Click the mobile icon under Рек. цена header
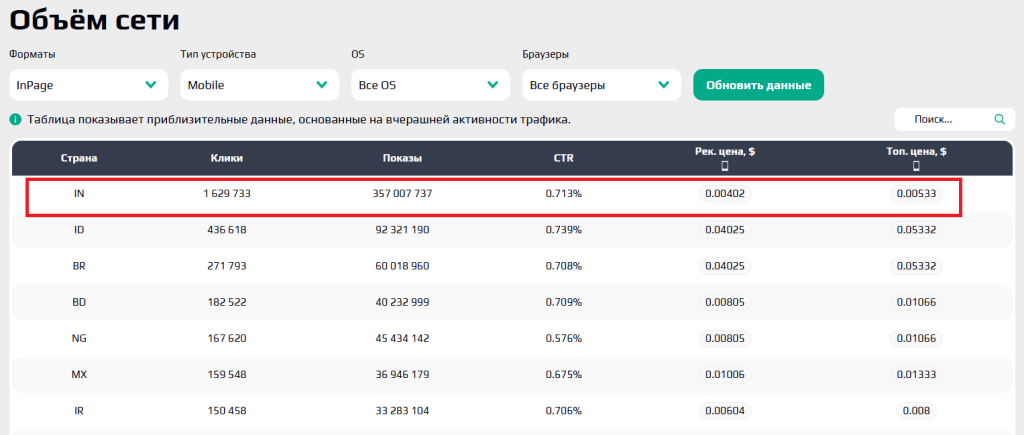Screen dimensions: 1024x435 tap(724, 166)
